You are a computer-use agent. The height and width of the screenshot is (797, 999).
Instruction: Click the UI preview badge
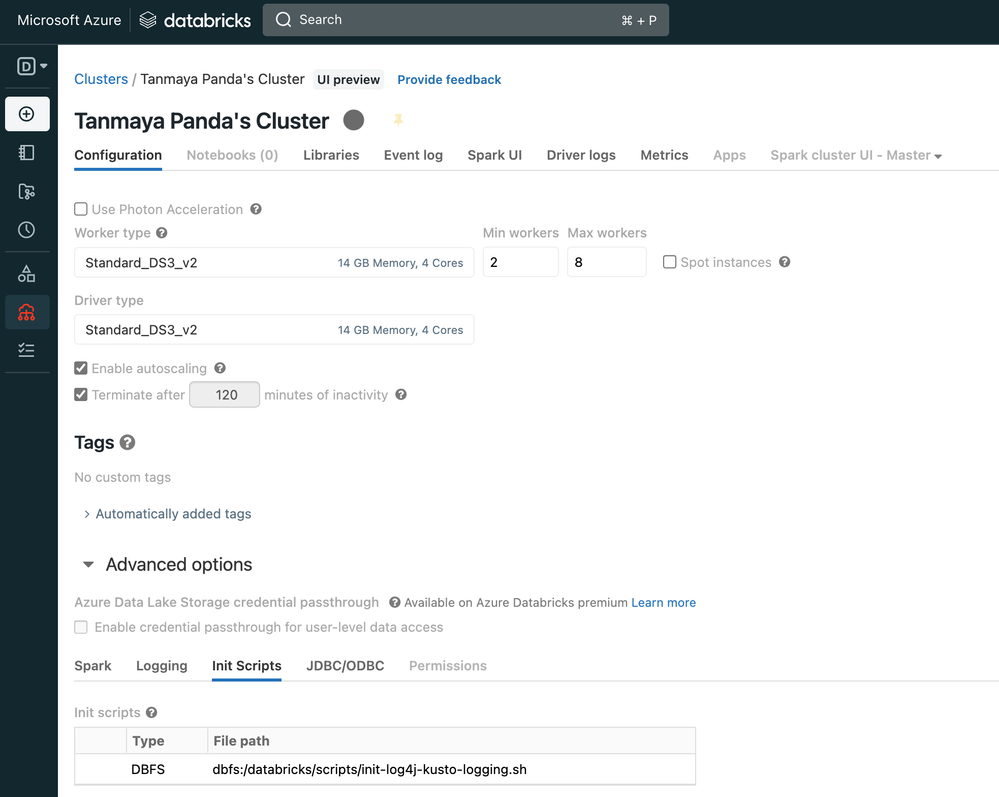349,80
